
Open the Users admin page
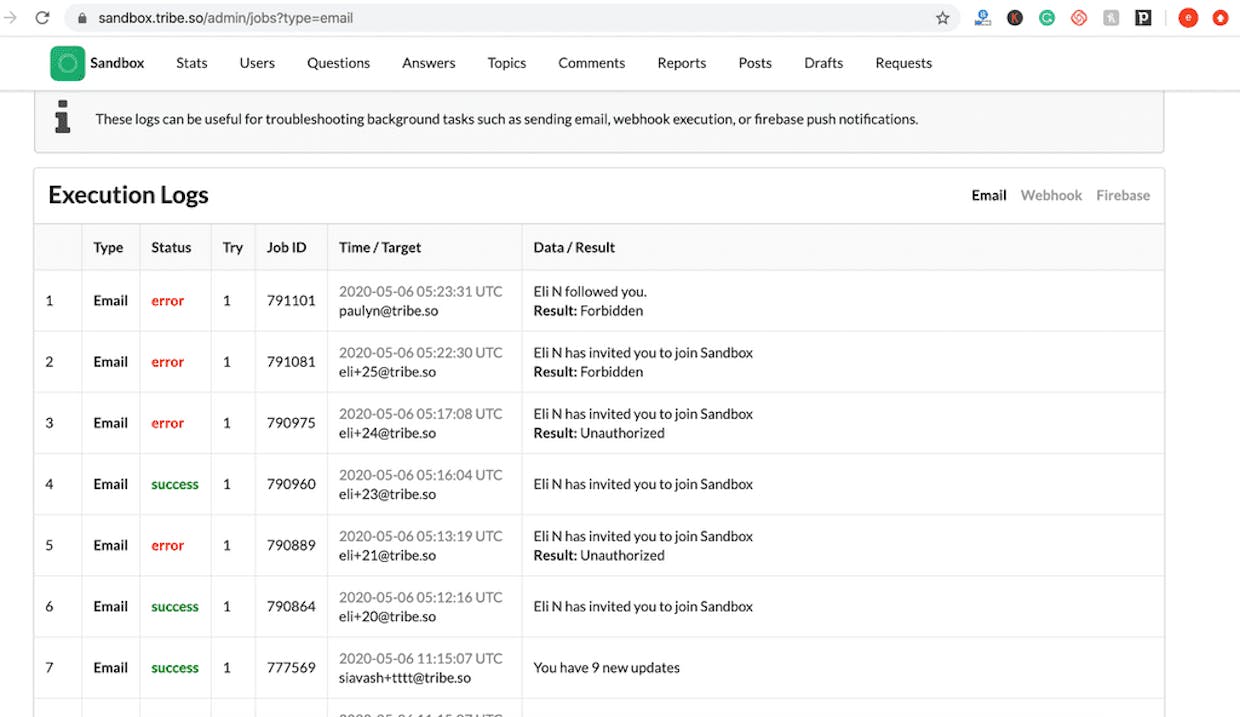(x=257, y=63)
